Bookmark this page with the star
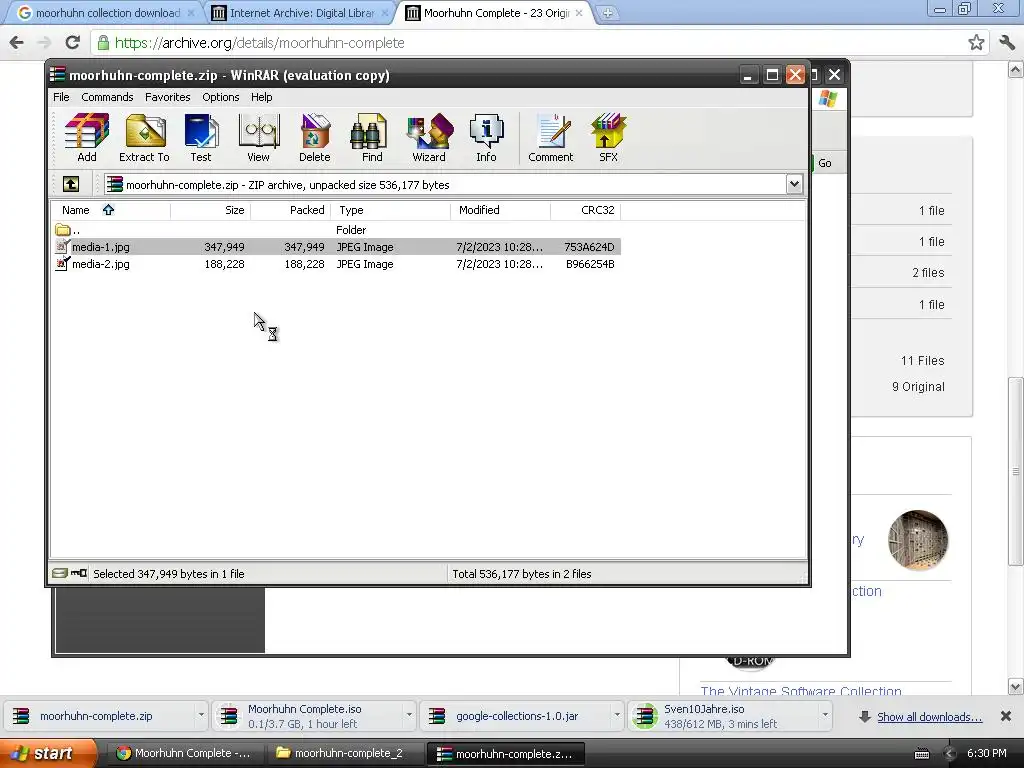 click(x=976, y=43)
